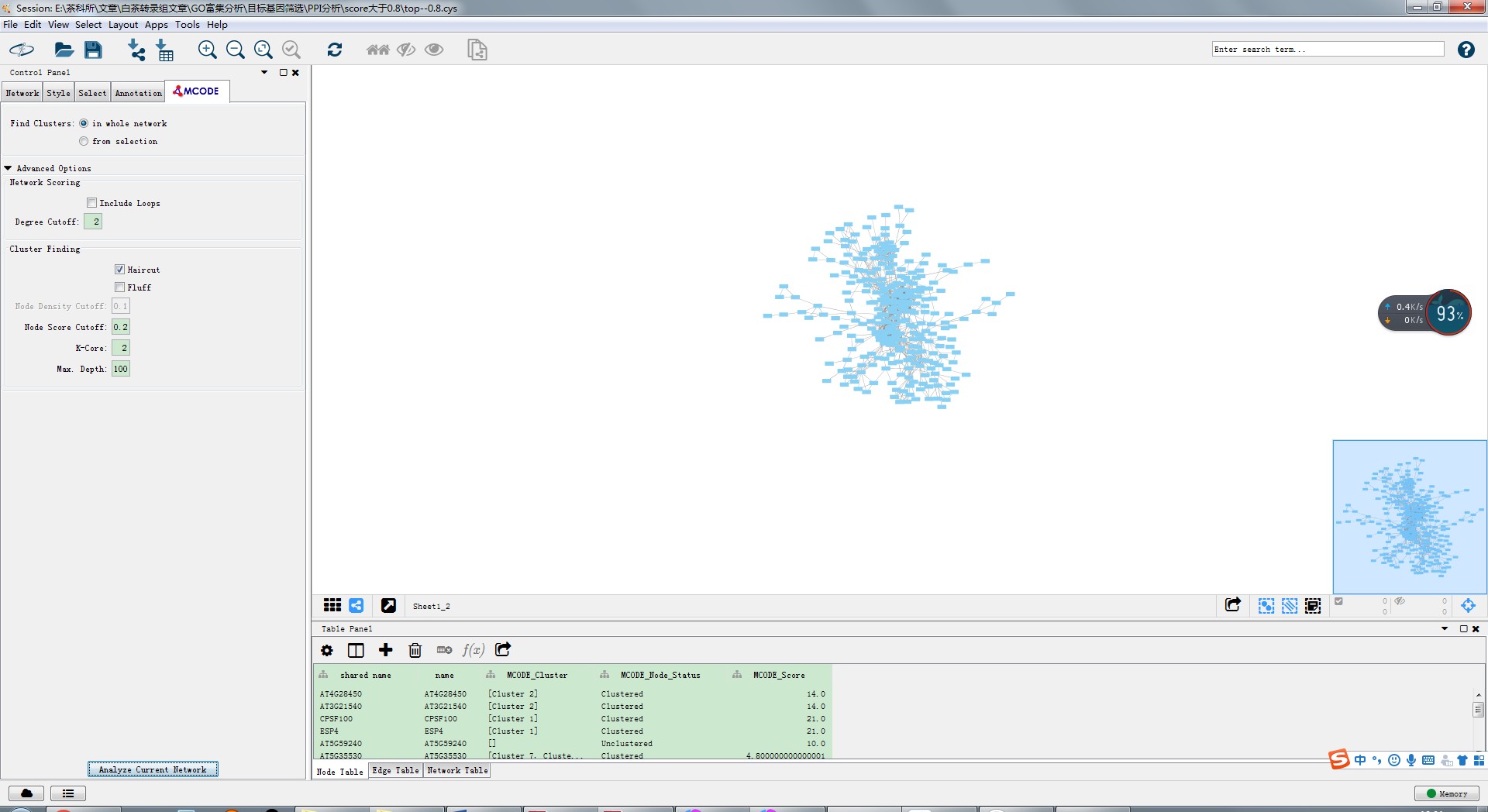Click the add new column plus icon
This screenshot has width=1488, height=812.
point(385,650)
